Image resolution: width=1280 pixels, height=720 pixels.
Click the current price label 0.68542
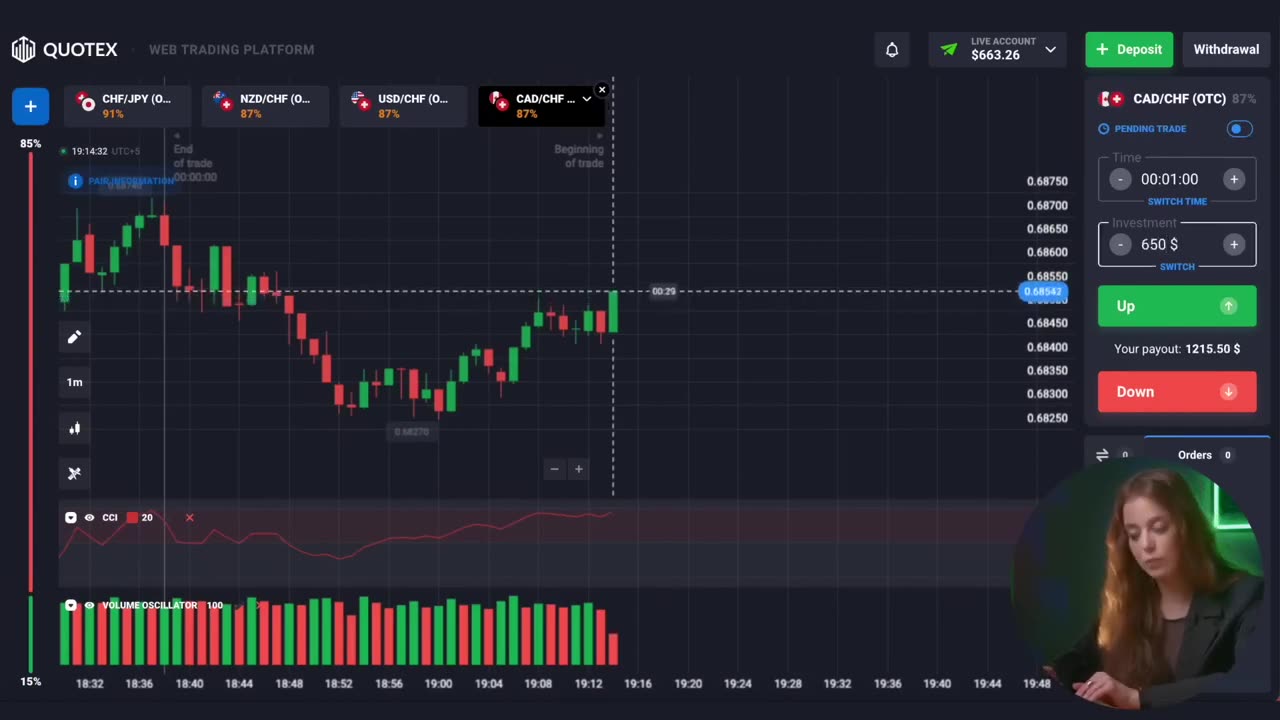pos(1043,292)
